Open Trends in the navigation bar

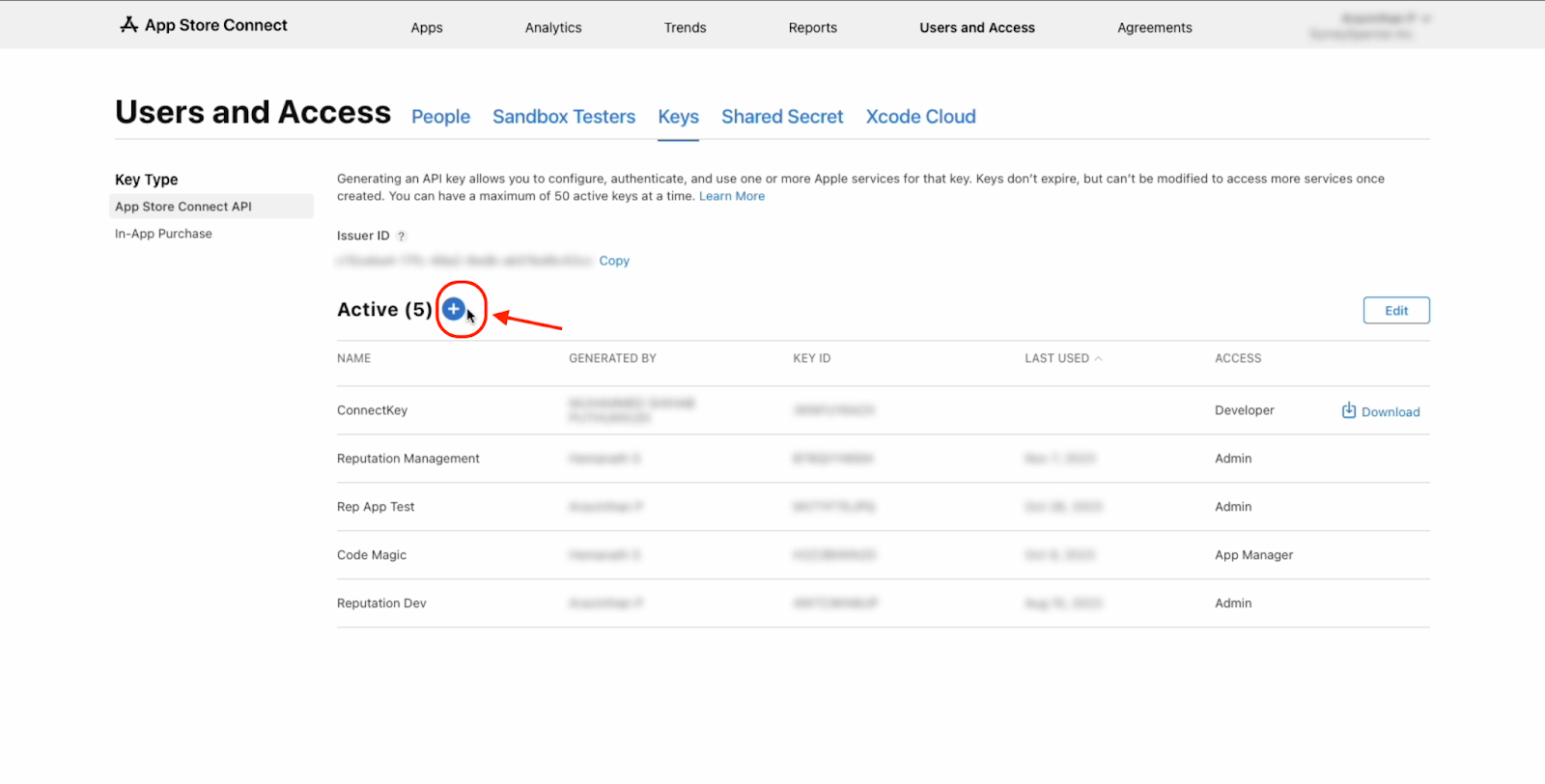(685, 28)
